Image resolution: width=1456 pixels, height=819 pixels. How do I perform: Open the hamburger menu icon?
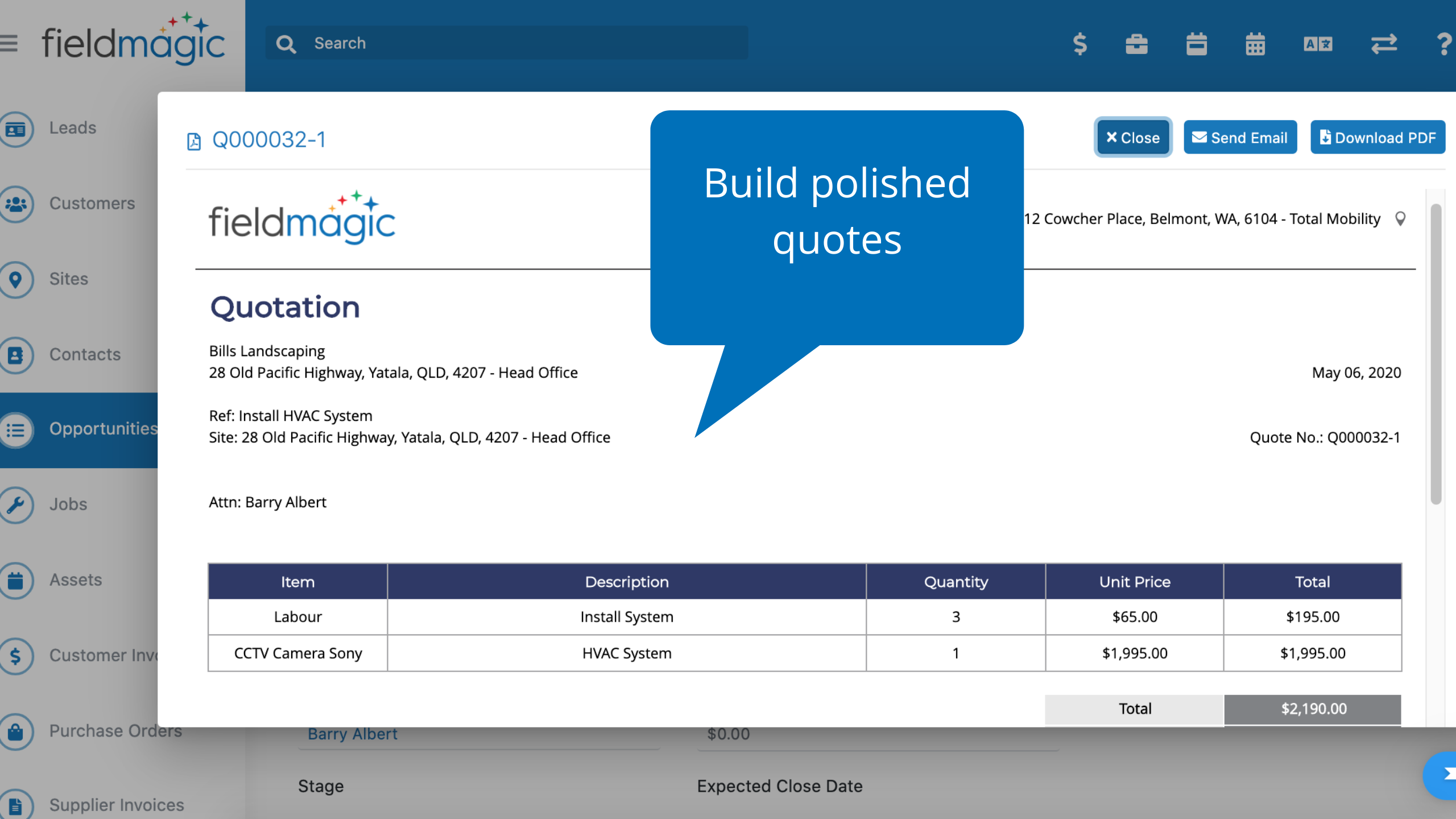(9, 43)
